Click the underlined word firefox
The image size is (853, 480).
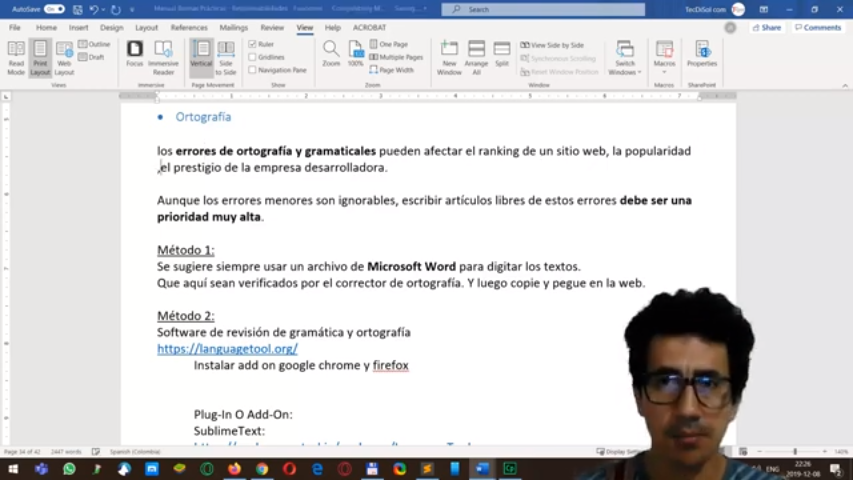point(391,365)
